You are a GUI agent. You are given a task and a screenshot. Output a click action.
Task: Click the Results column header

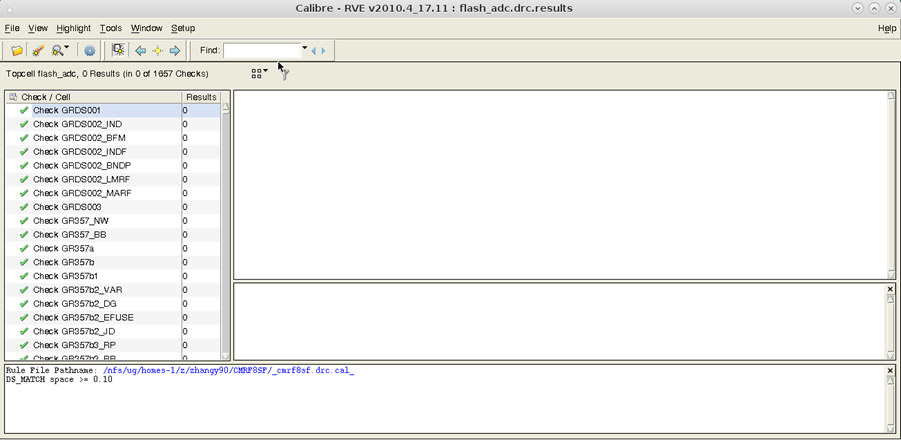pyautogui.click(x=200, y=97)
